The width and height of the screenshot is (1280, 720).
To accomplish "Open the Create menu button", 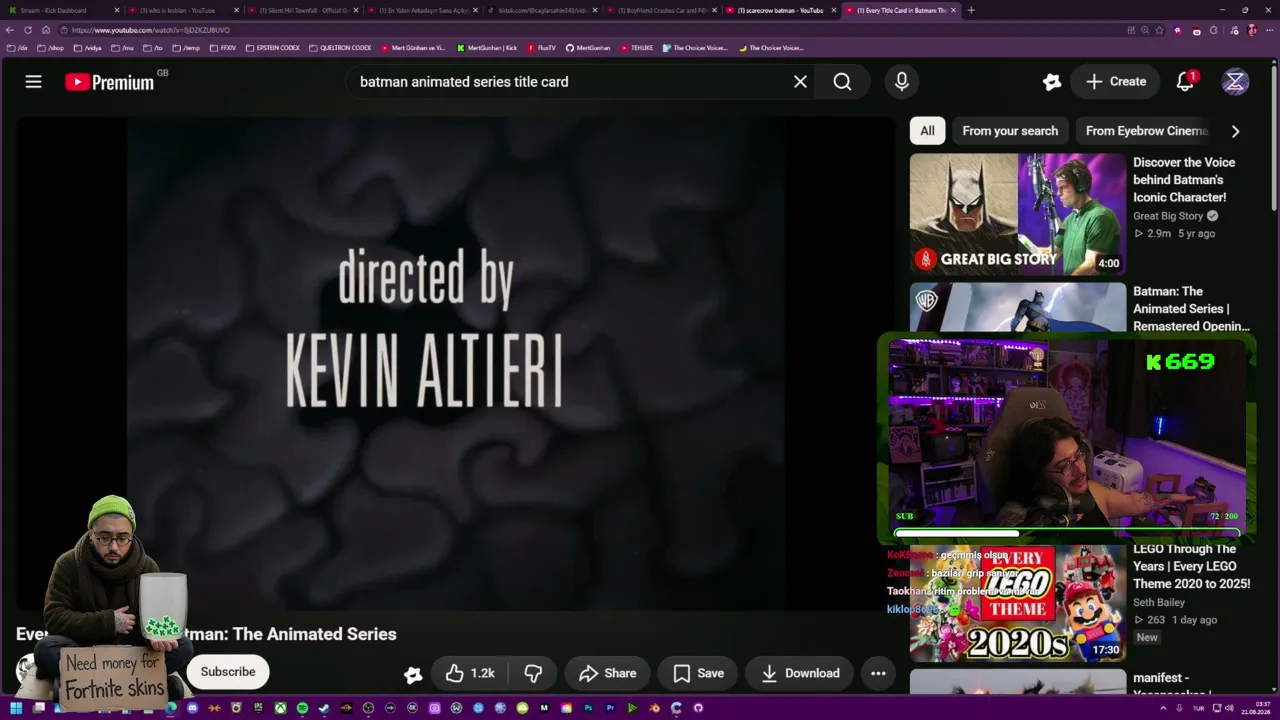I will [1115, 82].
